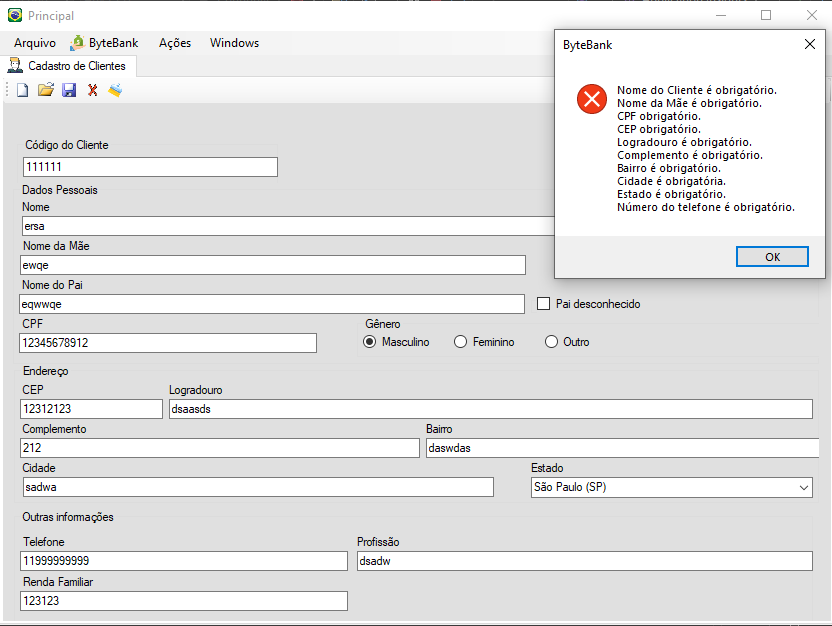This screenshot has height=626, width=832.
Task: Click the 'Outras informações' group label
Action: click(68, 517)
